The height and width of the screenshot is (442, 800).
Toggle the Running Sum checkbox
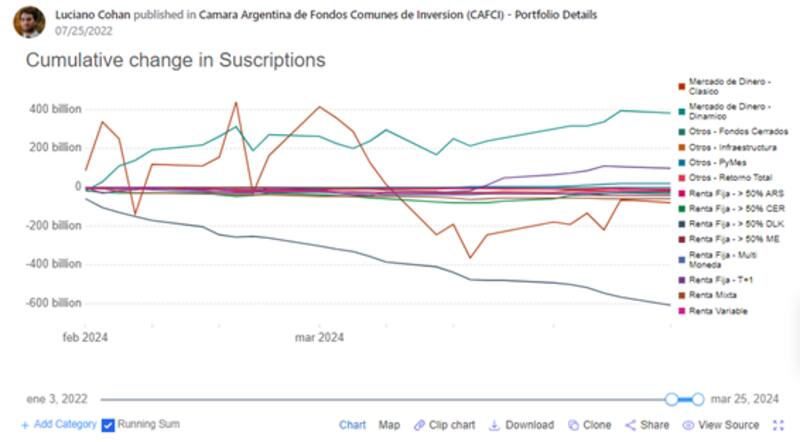click(108, 425)
